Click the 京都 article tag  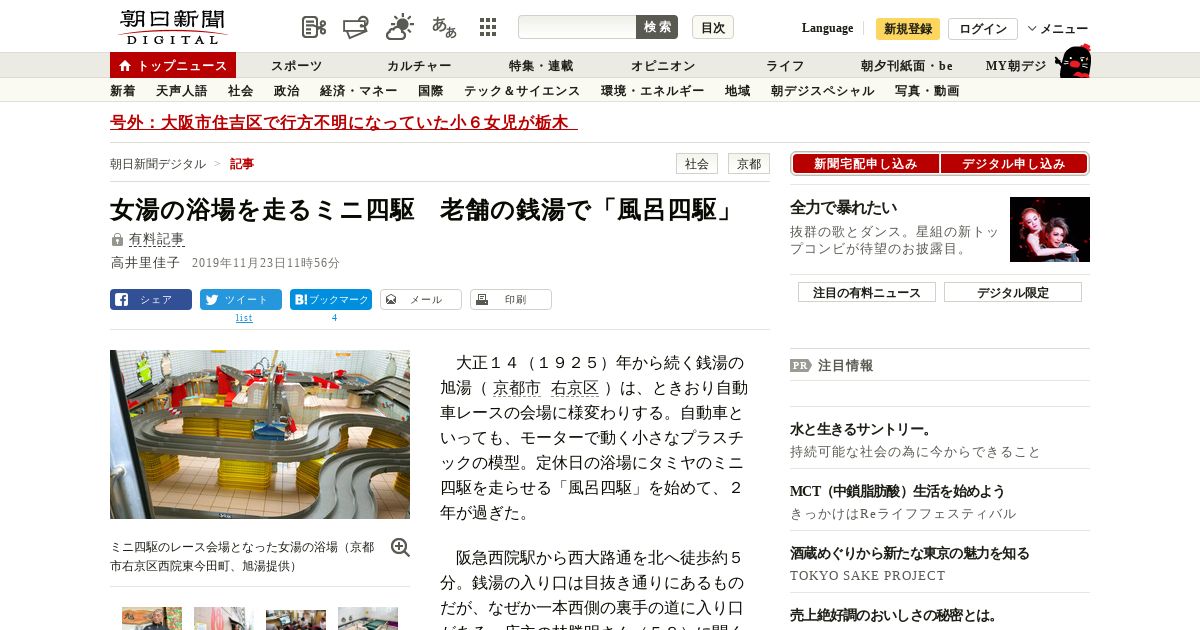coord(749,163)
